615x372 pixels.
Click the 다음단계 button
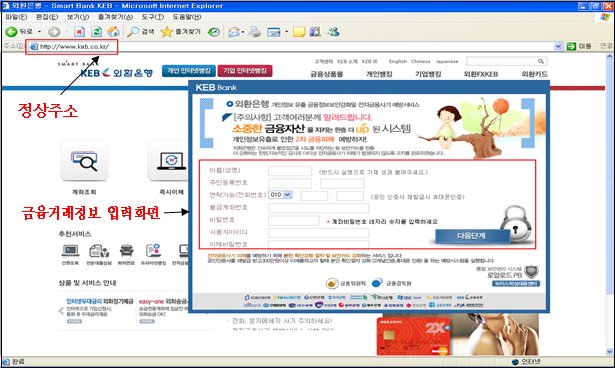[x=472, y=236]
